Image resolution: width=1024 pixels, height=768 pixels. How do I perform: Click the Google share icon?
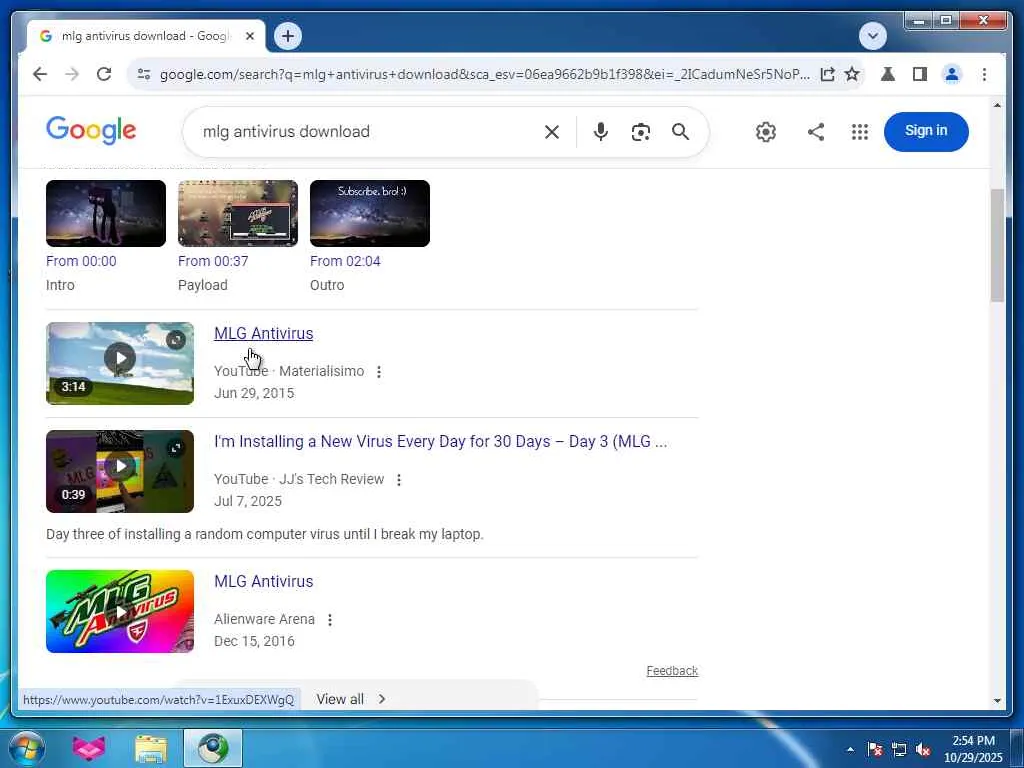[816, 132]
